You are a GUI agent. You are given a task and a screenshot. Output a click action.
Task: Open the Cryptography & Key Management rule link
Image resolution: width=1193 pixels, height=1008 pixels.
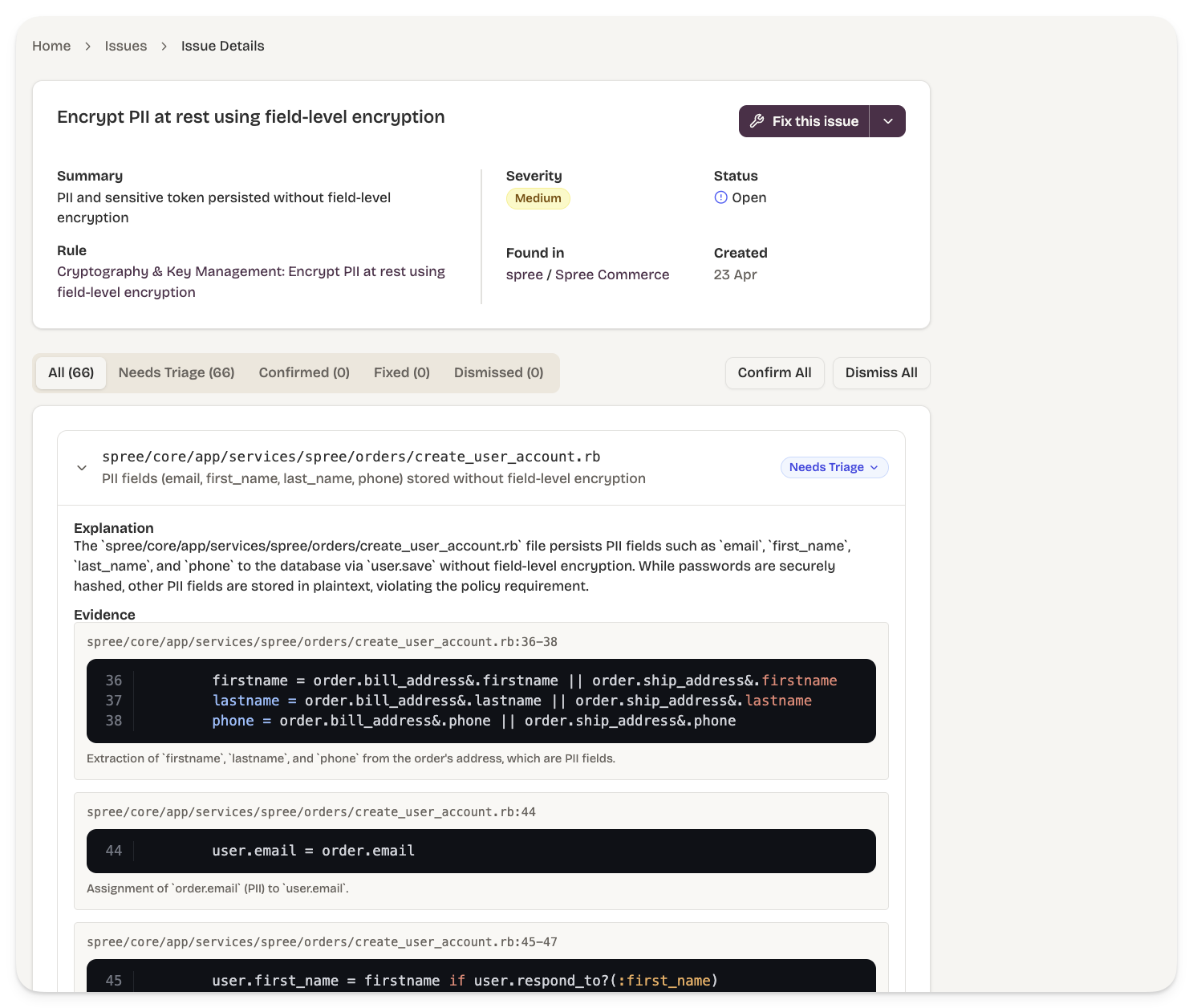(x=251, y=282)
